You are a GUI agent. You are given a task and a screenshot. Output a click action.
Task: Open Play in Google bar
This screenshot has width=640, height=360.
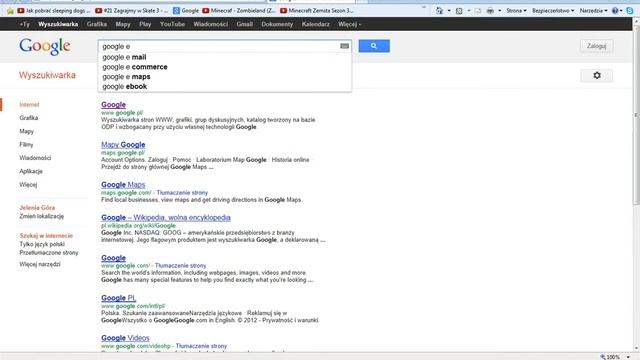[x=145, y=24]
